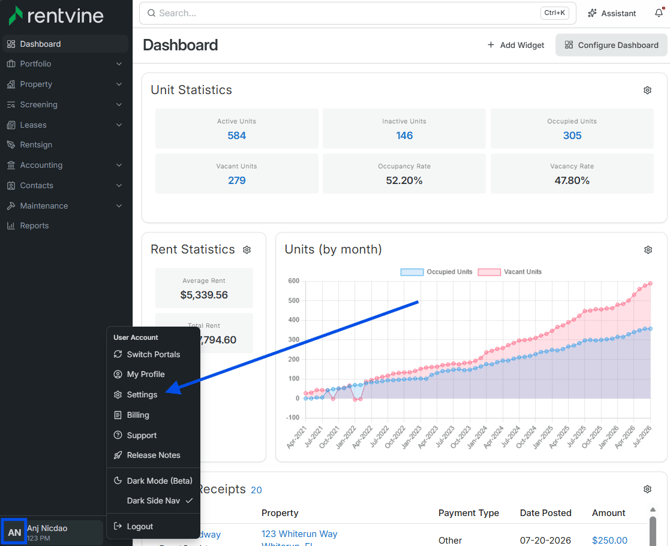This screenshot has width=670, height=546.
Task: Open Units (by month) widget settings gear
Action: point(648,250)
